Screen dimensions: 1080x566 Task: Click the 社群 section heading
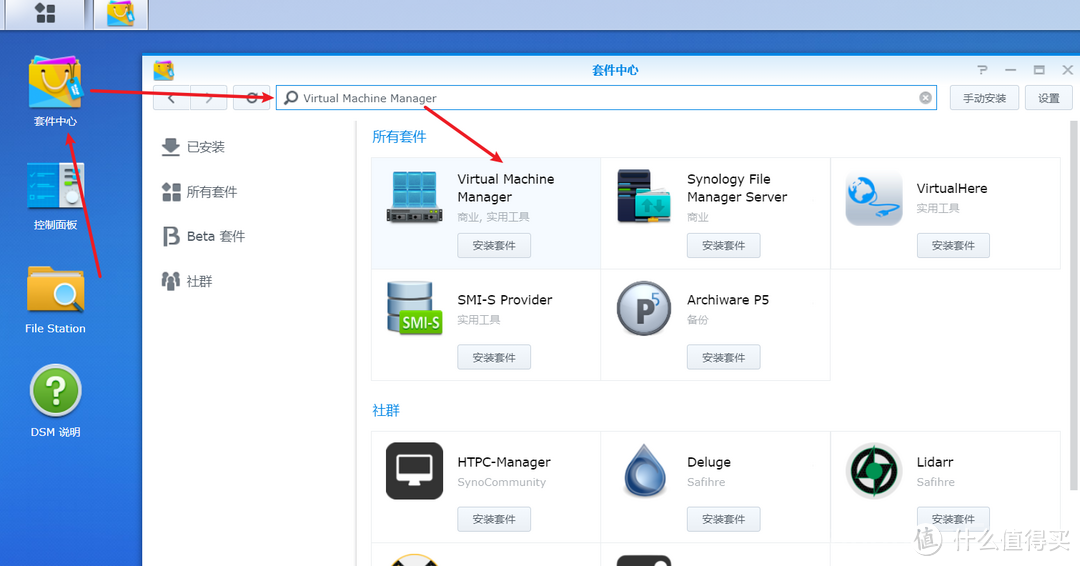point(386,410)
